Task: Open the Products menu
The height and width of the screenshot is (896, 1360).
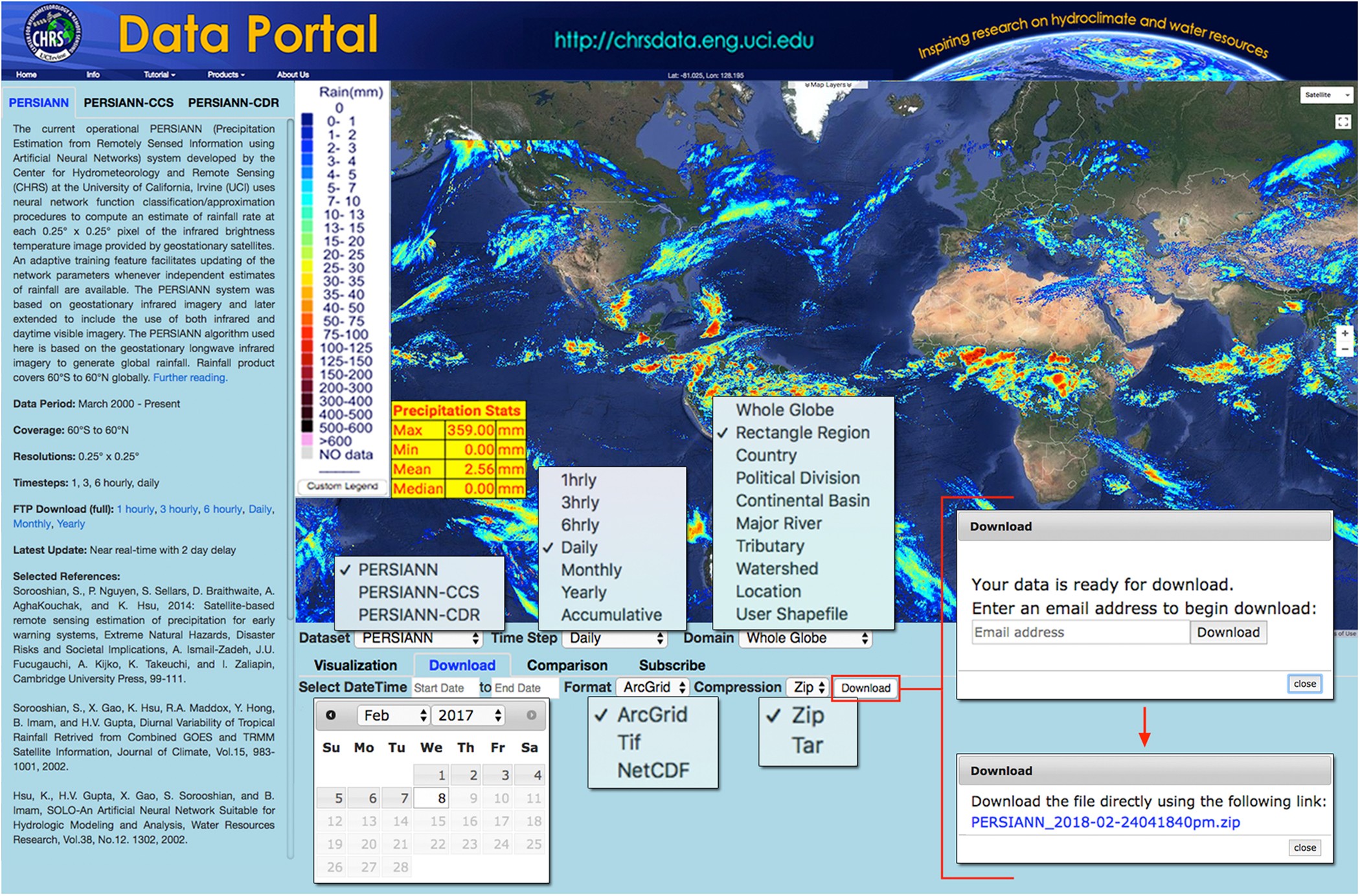Action: pos(226,74)
